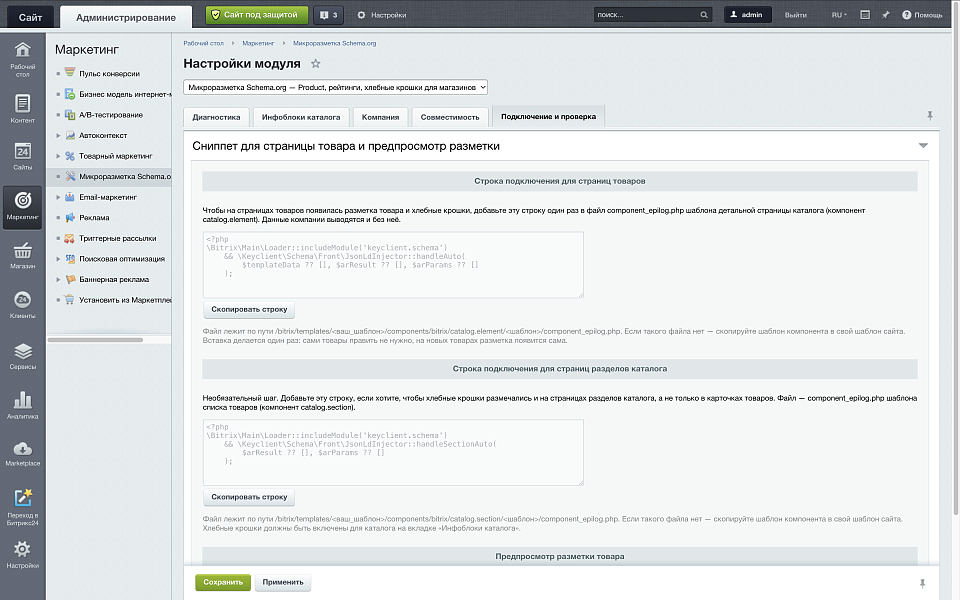Click Выйти logout link
960x600 pixels.
pyautogui.click(x=795, y=15)
